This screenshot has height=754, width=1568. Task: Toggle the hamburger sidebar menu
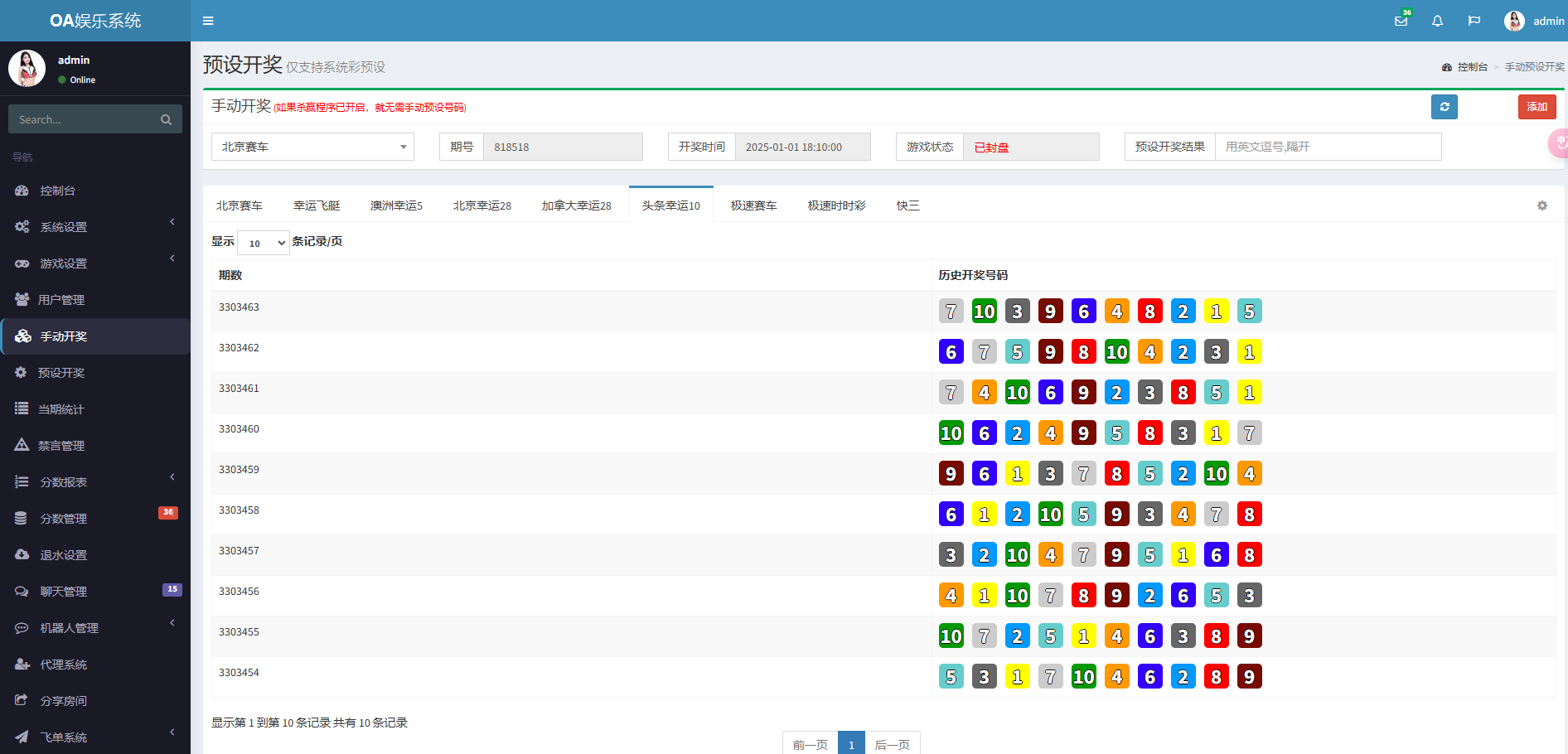(208, 21)
